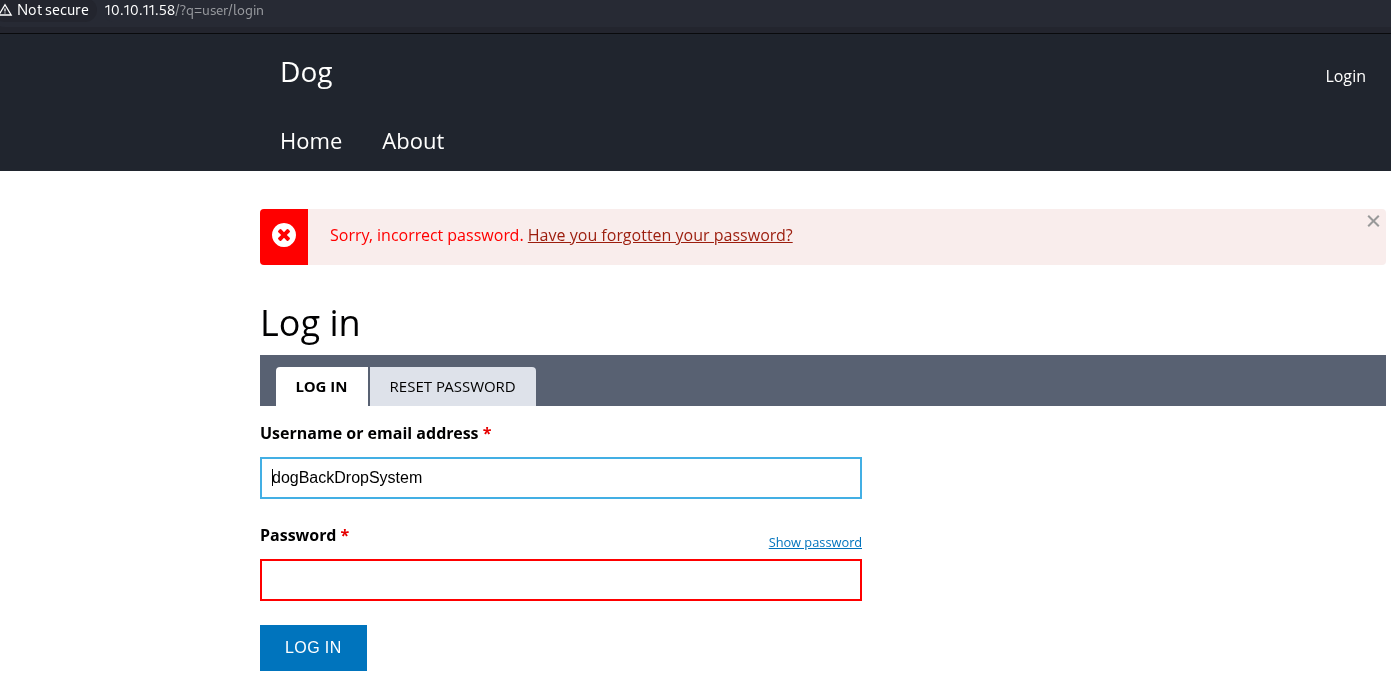Viewport: 1391px width, 686px height.
Task: Click the browser URL address text
Action: click(x=184, y=10)
